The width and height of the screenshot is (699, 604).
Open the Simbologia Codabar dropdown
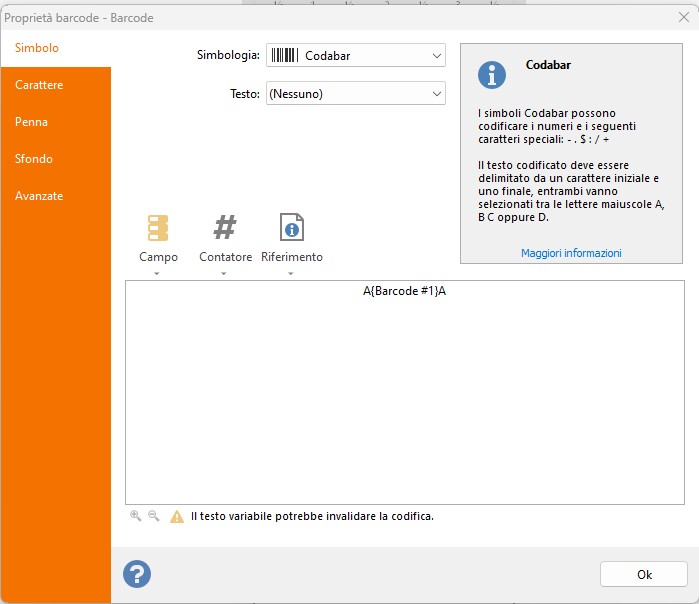(356, 55)
